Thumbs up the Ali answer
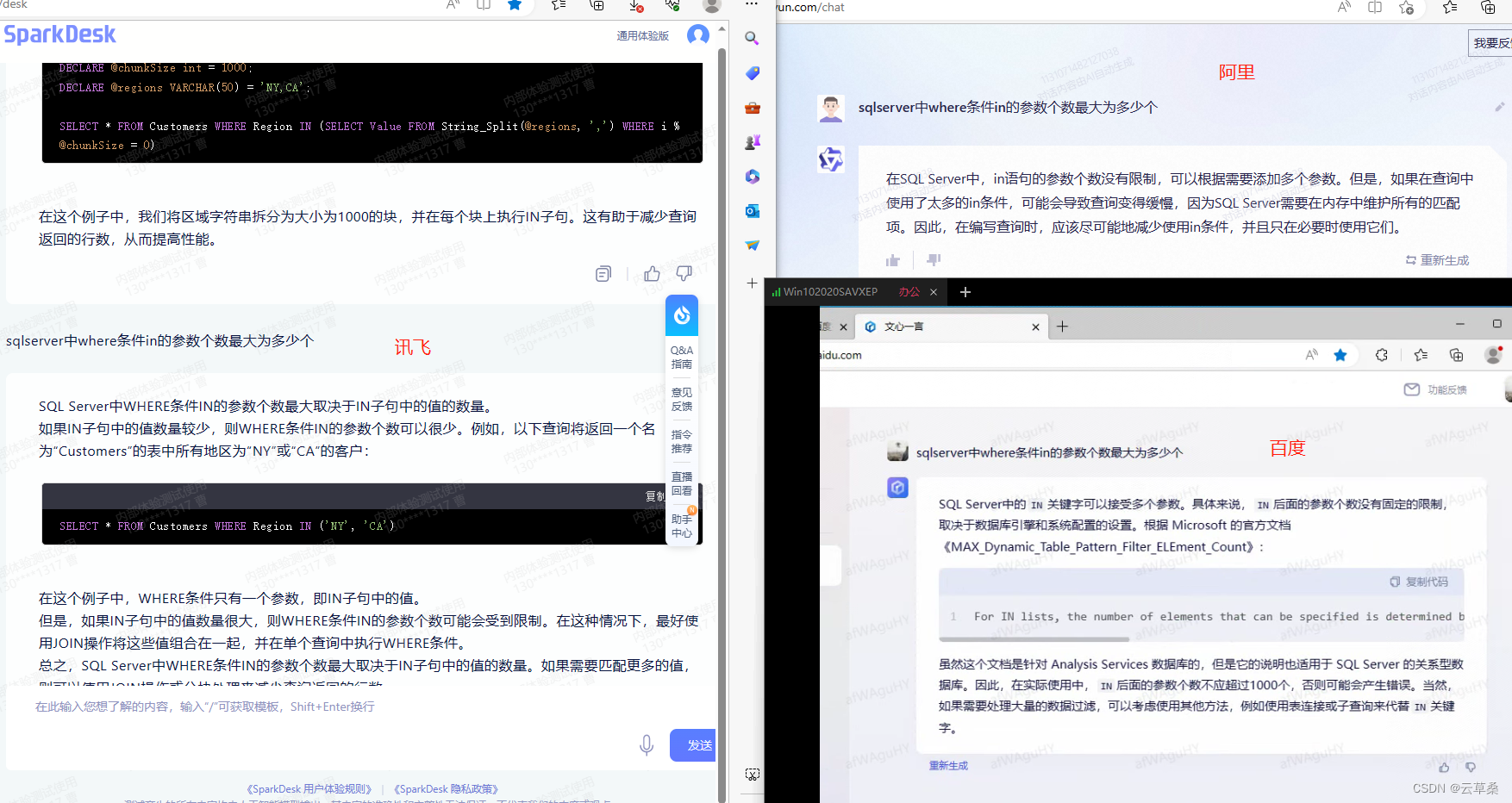This screenshot has height=803, width=1512. (893, 260)
